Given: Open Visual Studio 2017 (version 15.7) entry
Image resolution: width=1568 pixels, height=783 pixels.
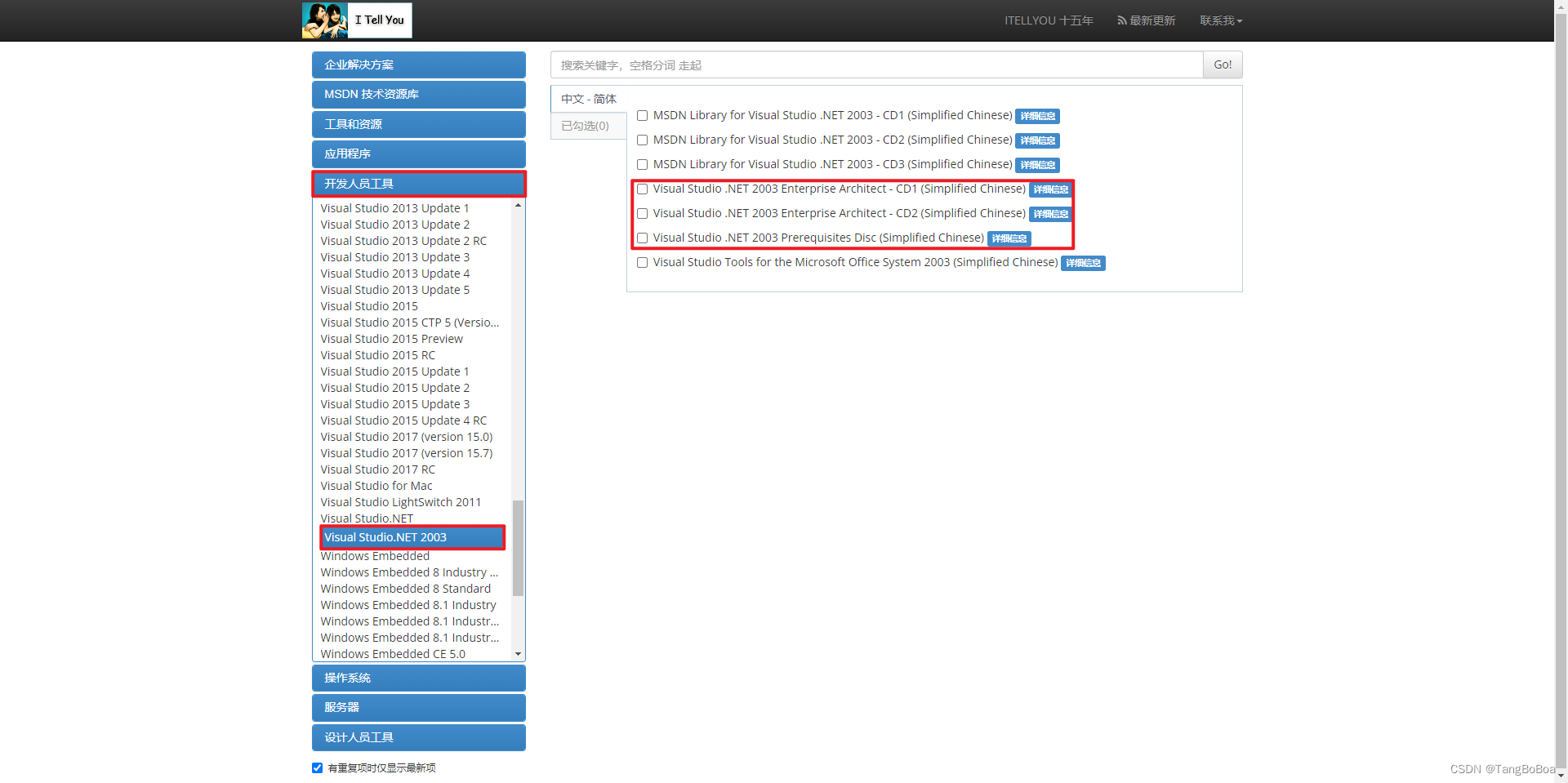Looking at the screenshot, I should pyautogui.click(x=407, y=453).
